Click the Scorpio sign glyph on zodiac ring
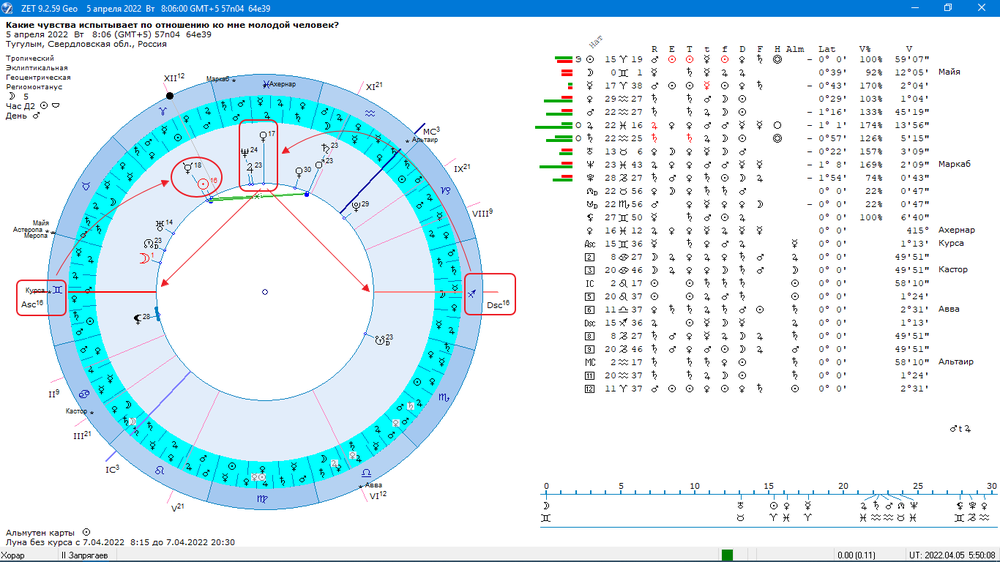Viewport: 1000px width, 562px height. [444, 397]
